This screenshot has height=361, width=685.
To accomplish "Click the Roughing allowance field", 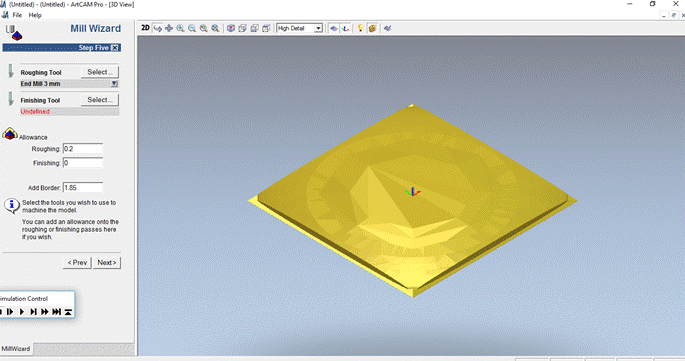I will [83, 149].
